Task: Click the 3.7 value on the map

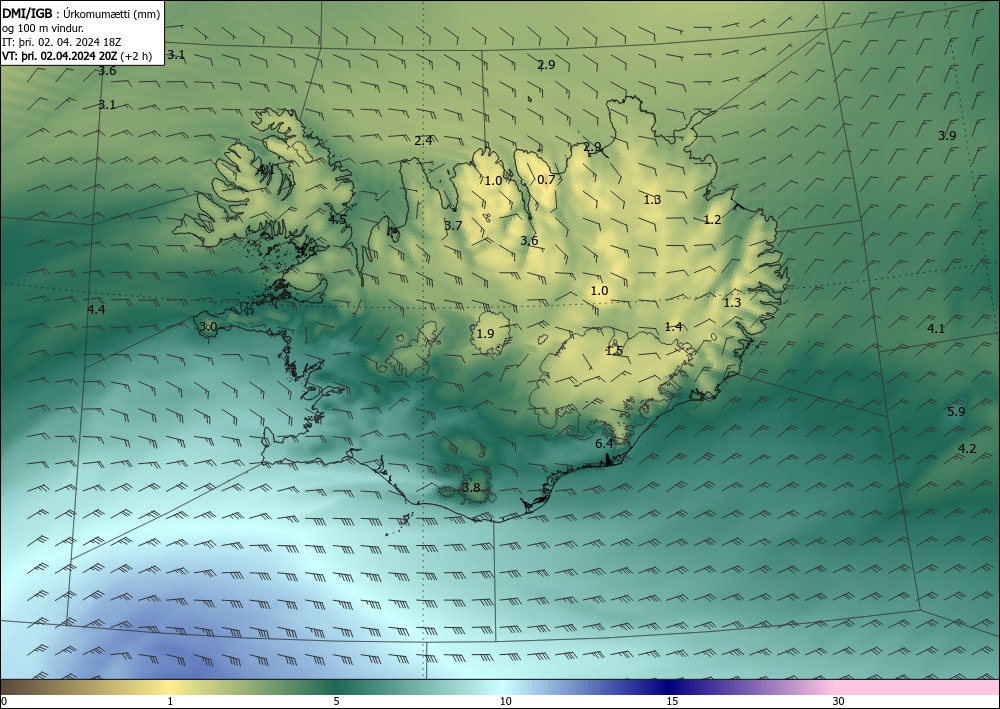Action: (x=453, y=226)
